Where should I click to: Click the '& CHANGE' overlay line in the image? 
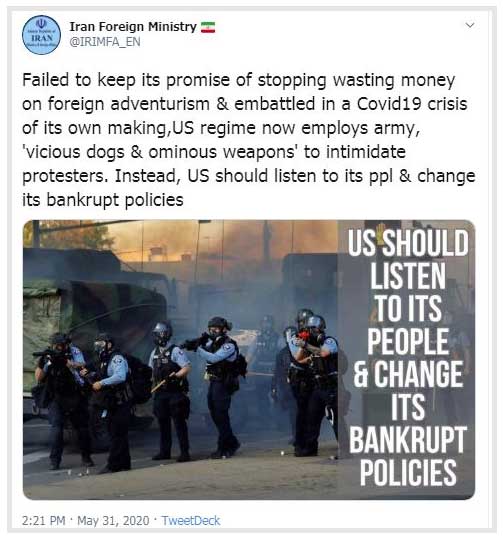tap(408, 374)
